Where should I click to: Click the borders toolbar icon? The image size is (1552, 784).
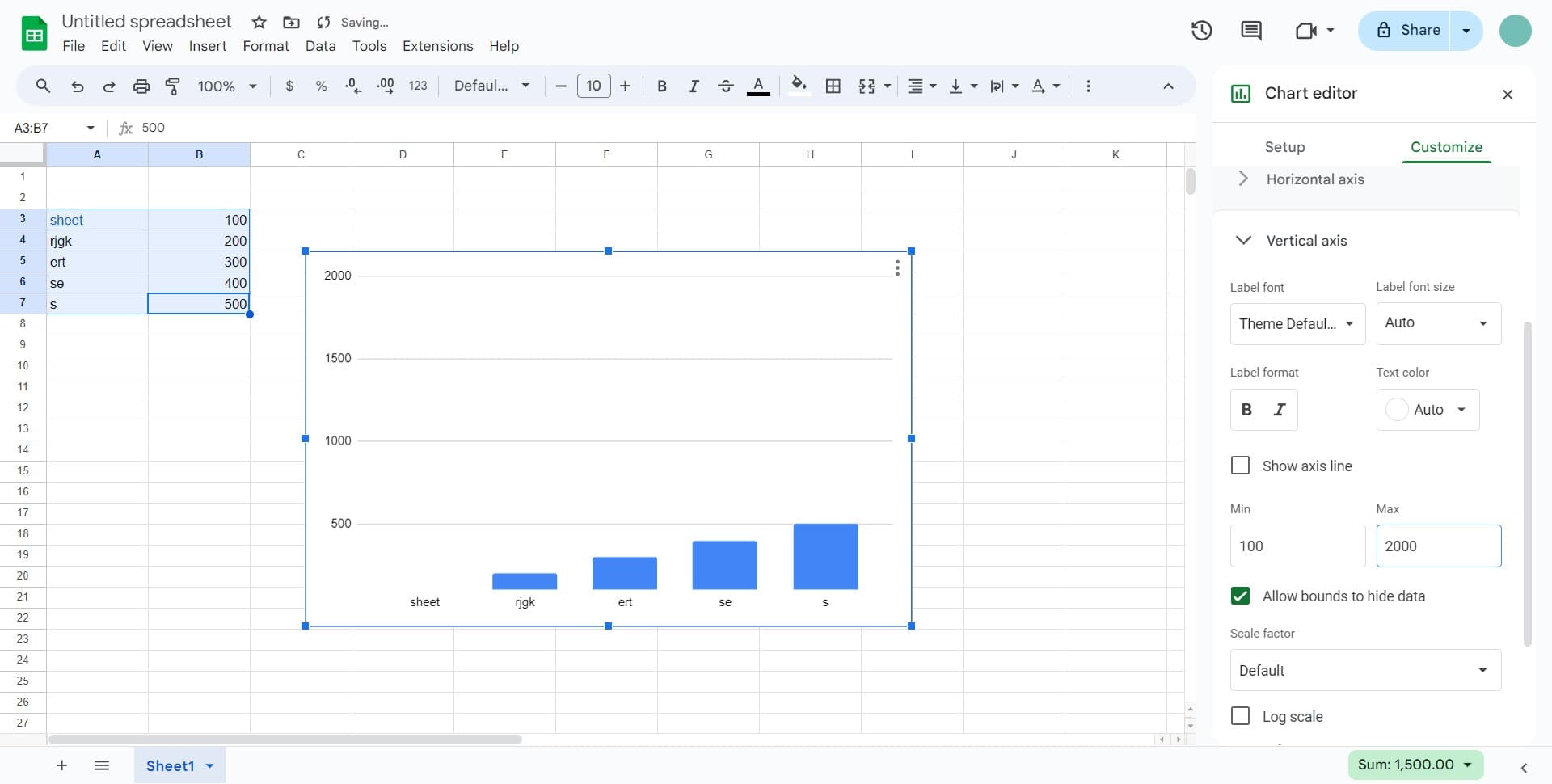coord(833,86)
